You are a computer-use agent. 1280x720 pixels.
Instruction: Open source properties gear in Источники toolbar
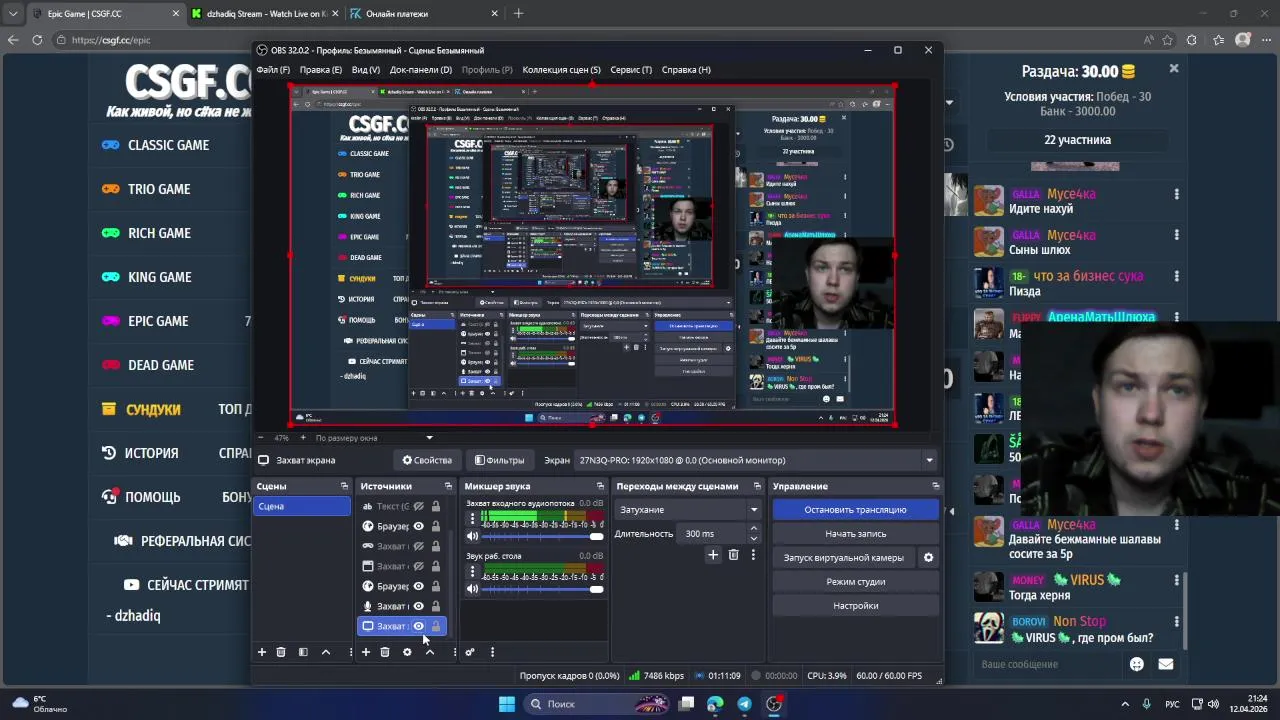coord(407,652)
